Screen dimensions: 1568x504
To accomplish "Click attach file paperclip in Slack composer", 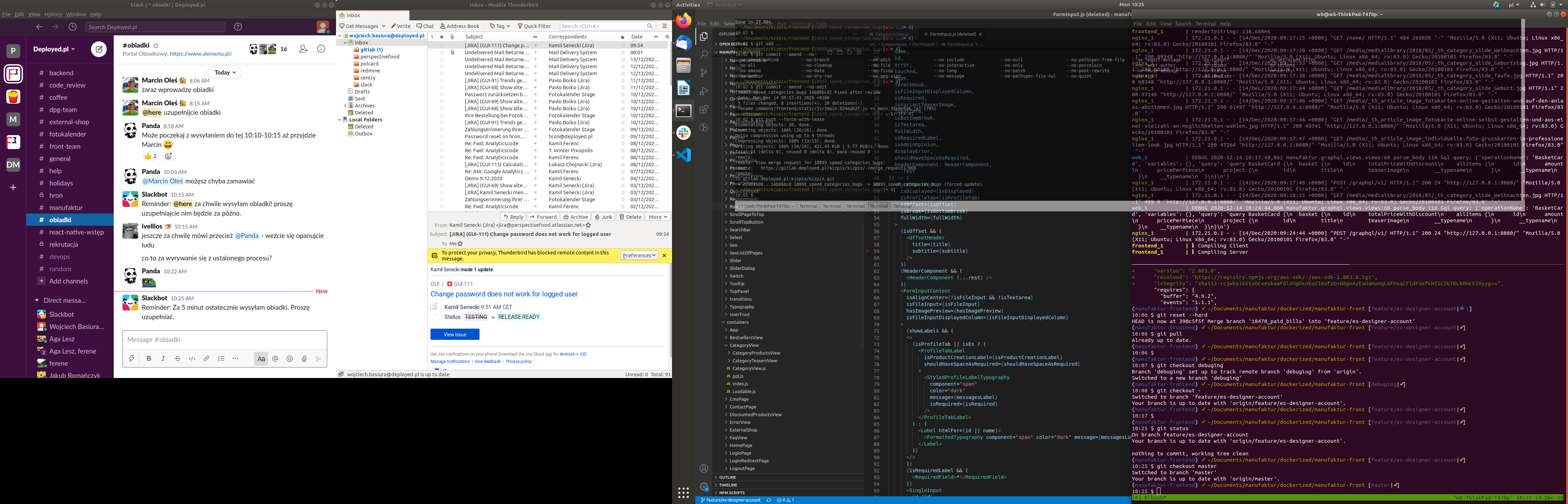I will (304, 359).
